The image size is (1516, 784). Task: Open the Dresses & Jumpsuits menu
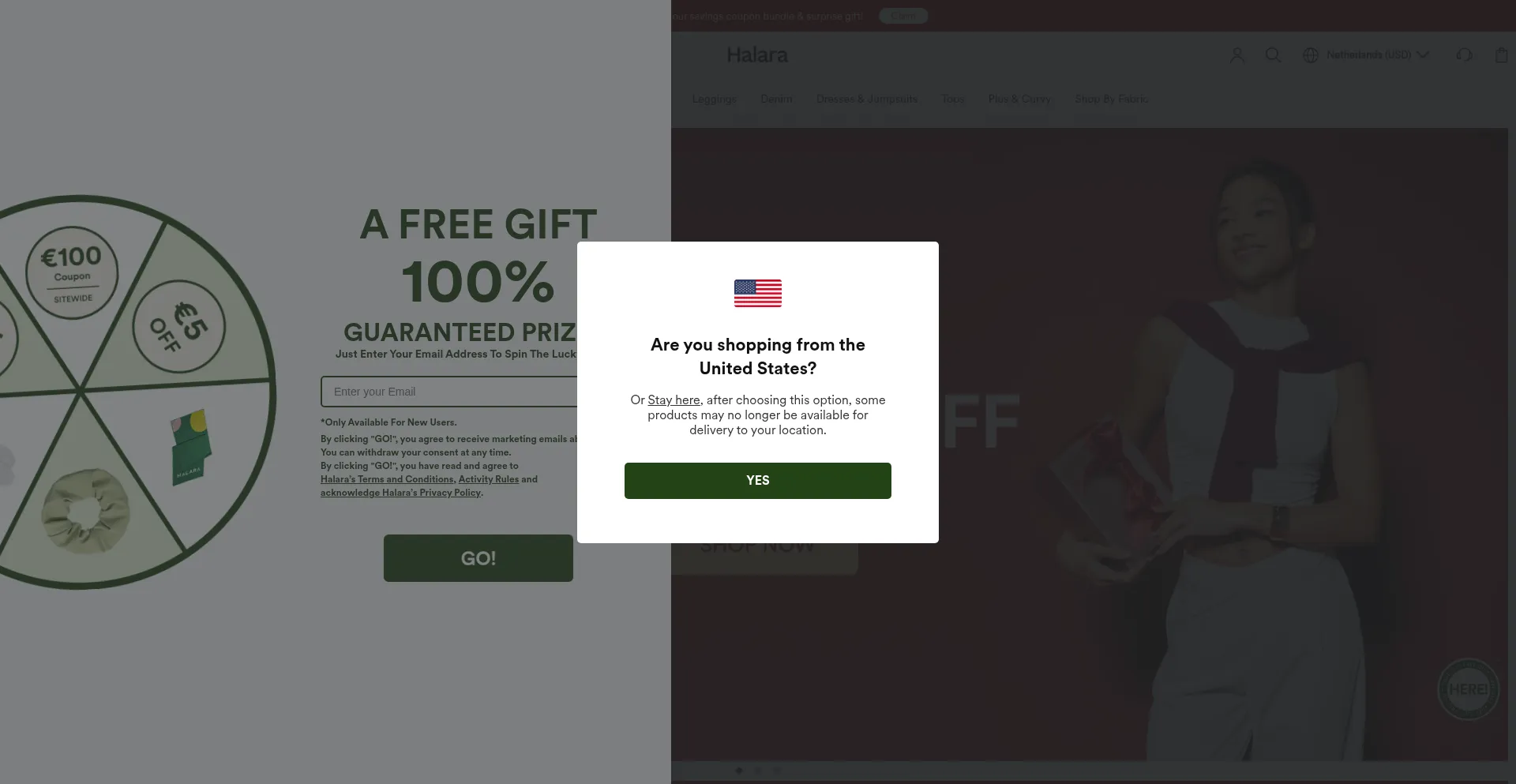(867, 99)
